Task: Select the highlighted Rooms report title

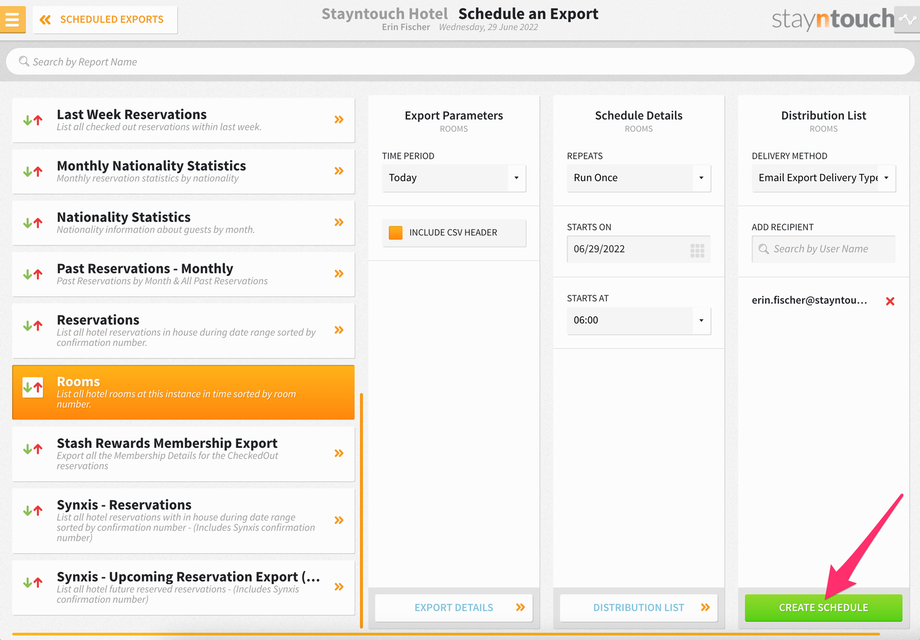Action: click(x=78, y=381)
